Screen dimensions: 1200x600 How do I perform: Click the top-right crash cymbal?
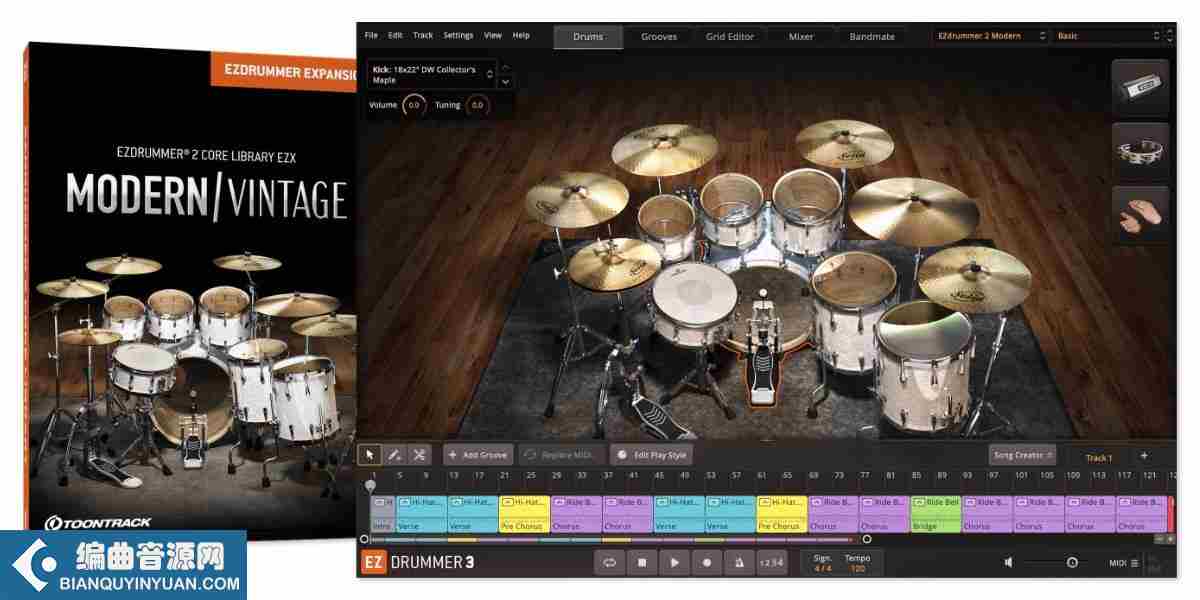[x=845, y=143]
